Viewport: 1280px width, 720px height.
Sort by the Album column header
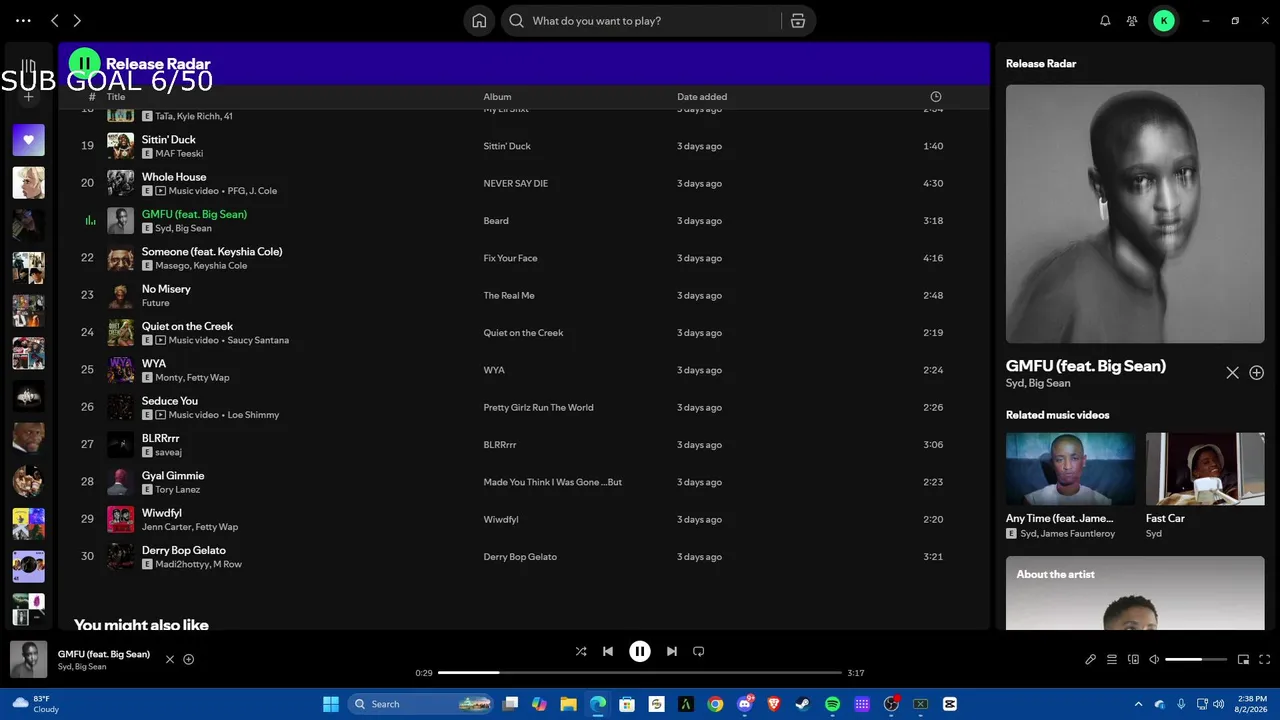pyautogui.click(x=497, y=97)
